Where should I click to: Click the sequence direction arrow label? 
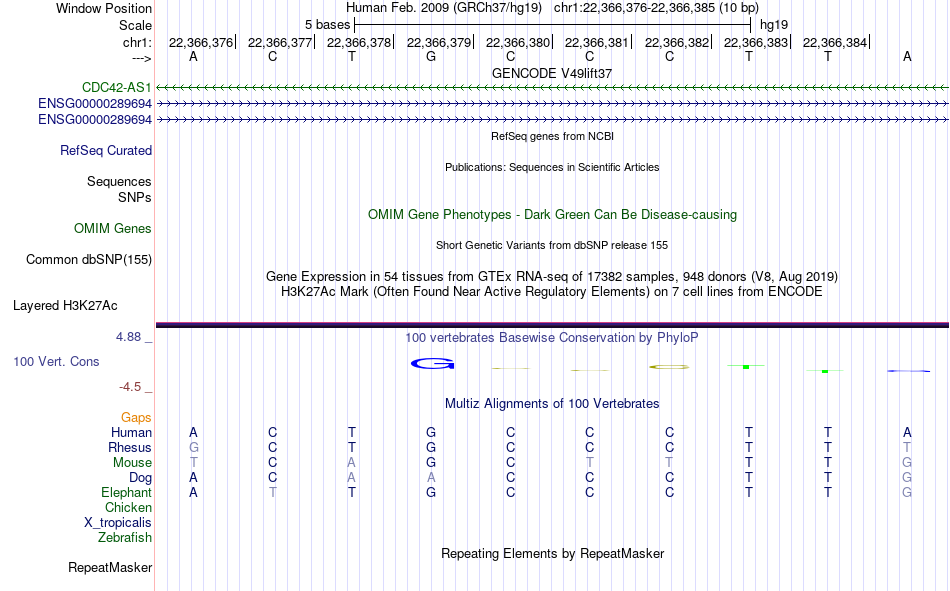(x=142, y=58)
